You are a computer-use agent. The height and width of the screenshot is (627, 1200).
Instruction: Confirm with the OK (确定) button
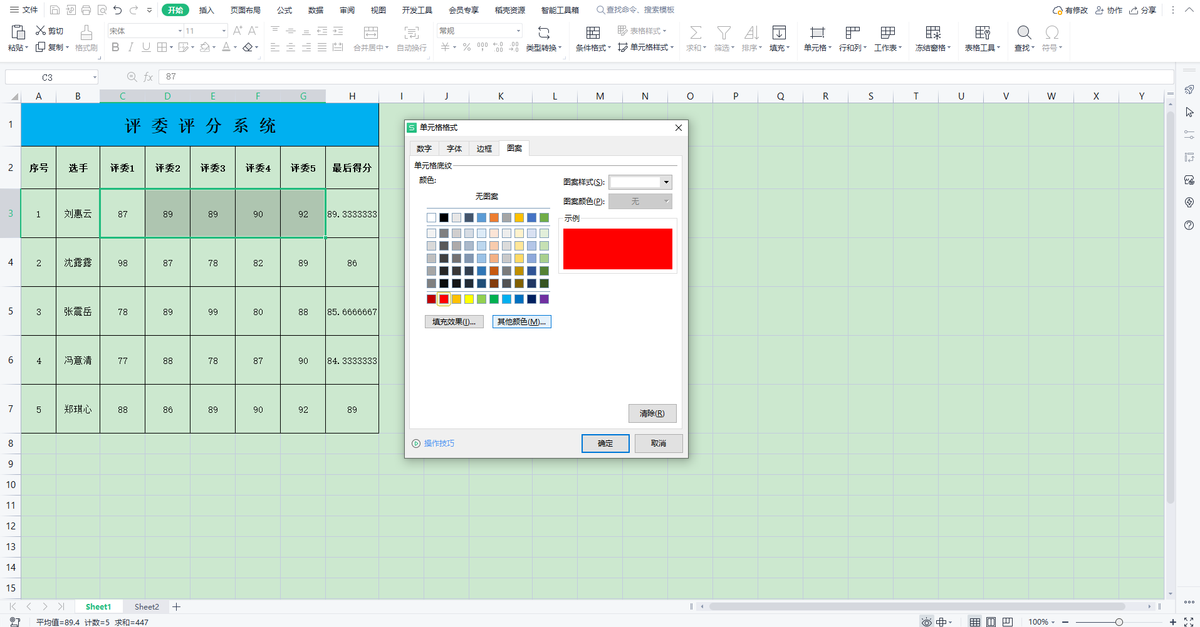[606, 443]
